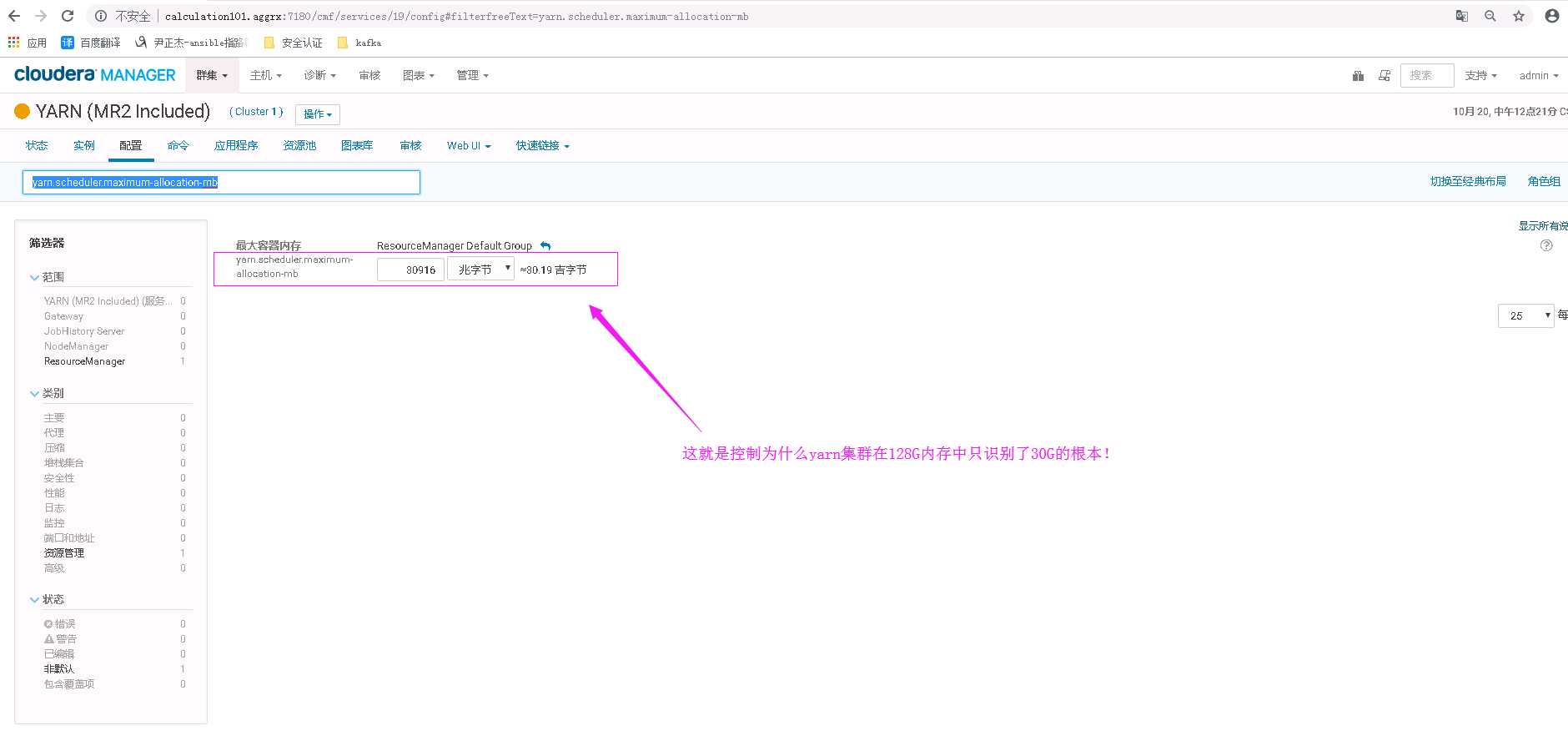
Task: Reset value to default with undo arrow
Action: [545, 245]
